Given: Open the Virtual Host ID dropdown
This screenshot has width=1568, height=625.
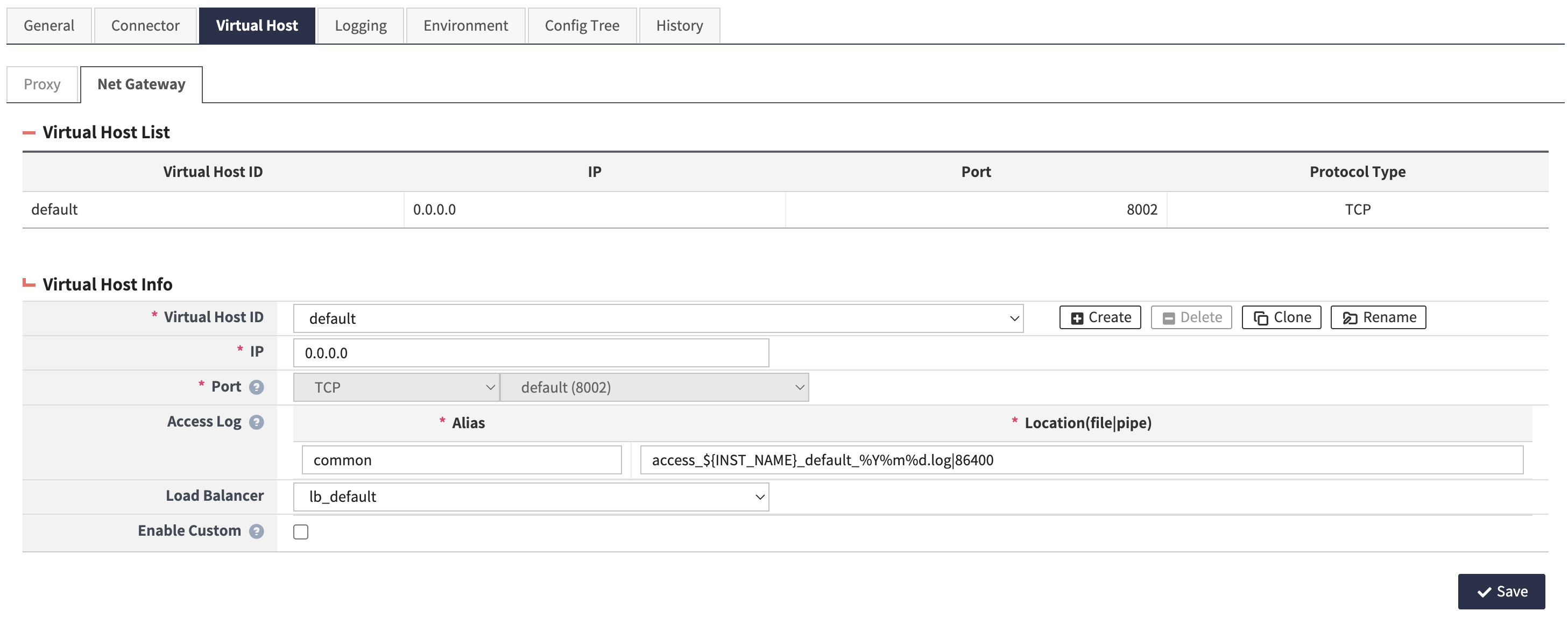Looking at the screenshot, I should [x=1013, y=318].
